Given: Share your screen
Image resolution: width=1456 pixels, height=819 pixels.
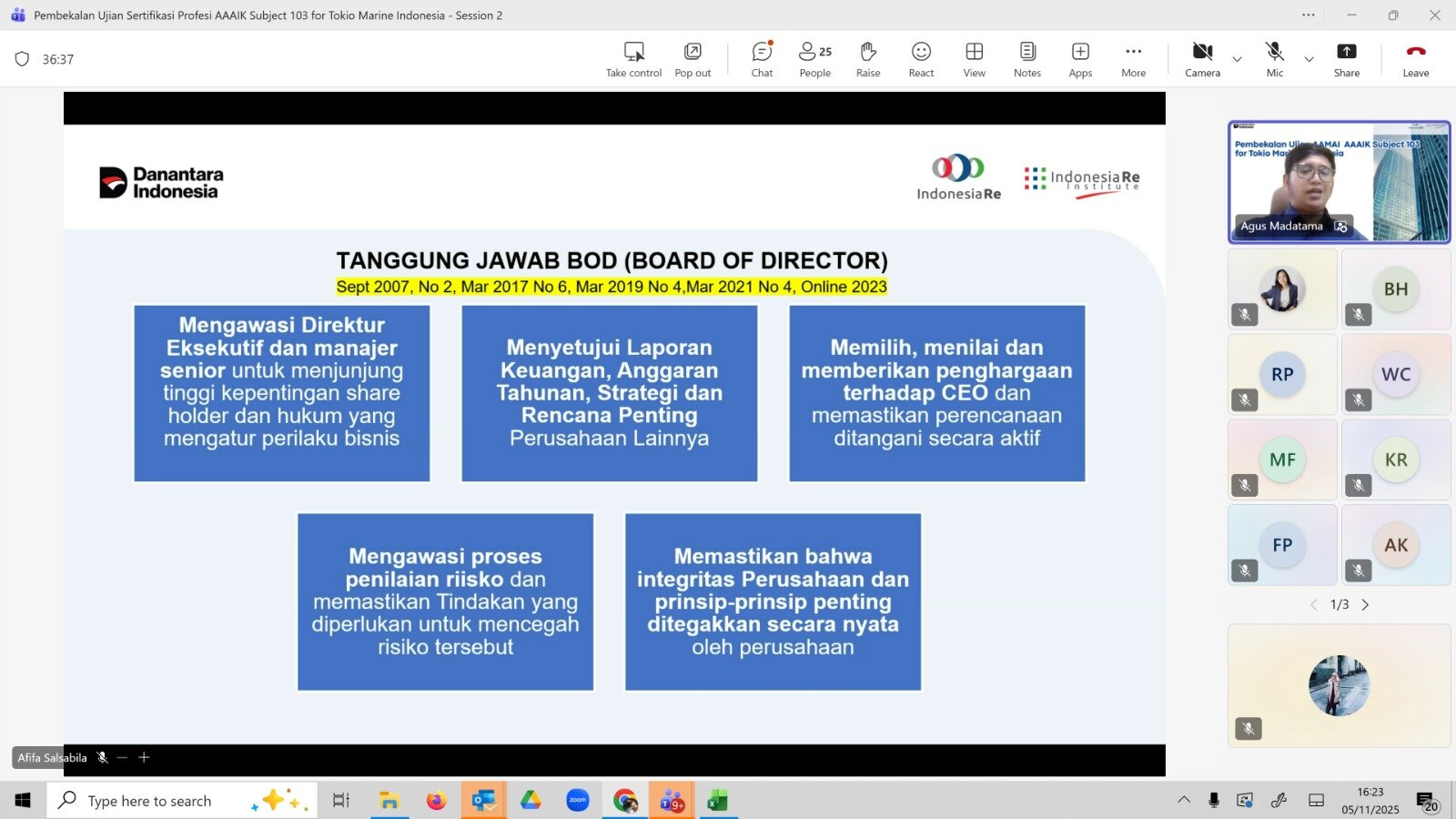Looking at the screenshot, I should point(1346,59).
